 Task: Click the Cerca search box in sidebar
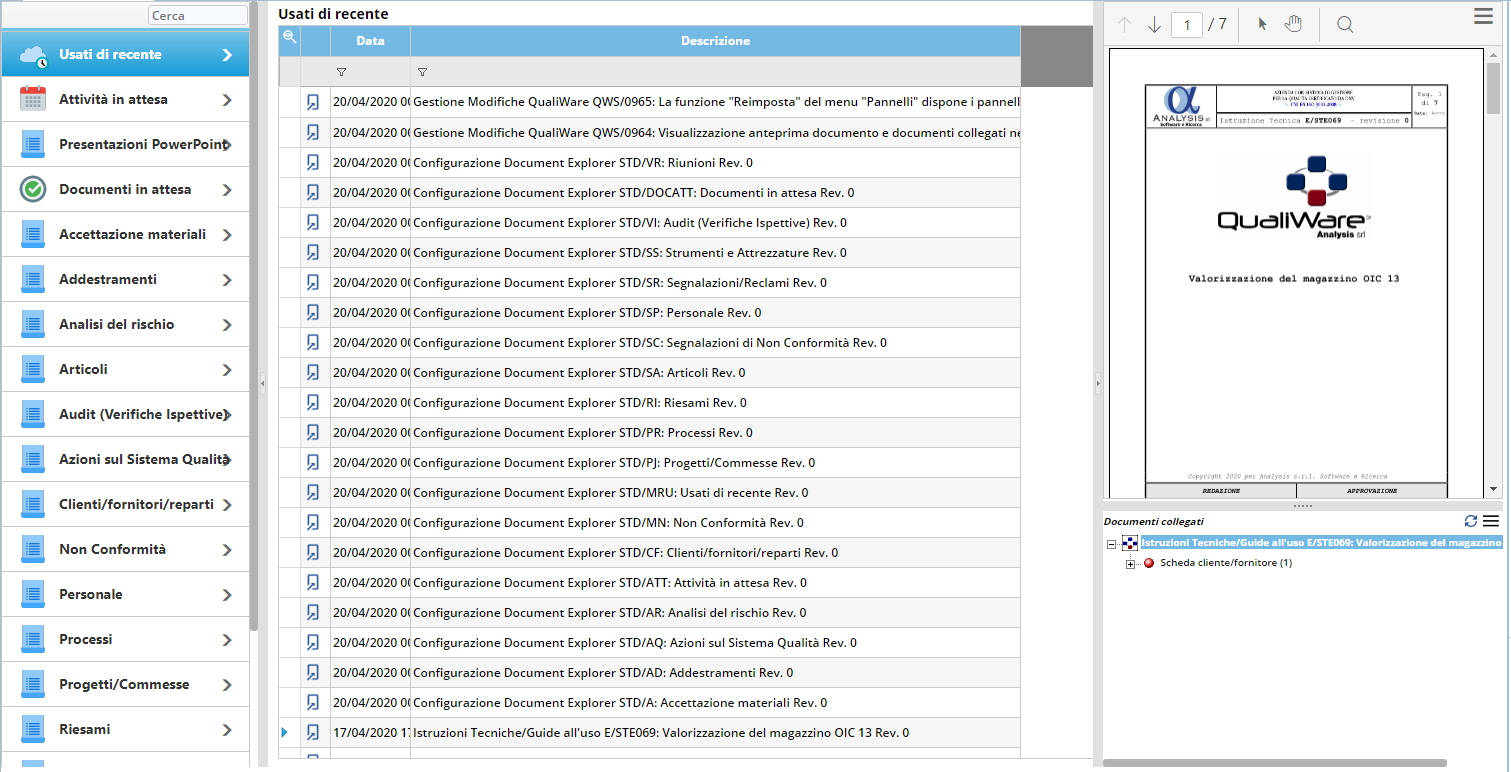(197, 15)
